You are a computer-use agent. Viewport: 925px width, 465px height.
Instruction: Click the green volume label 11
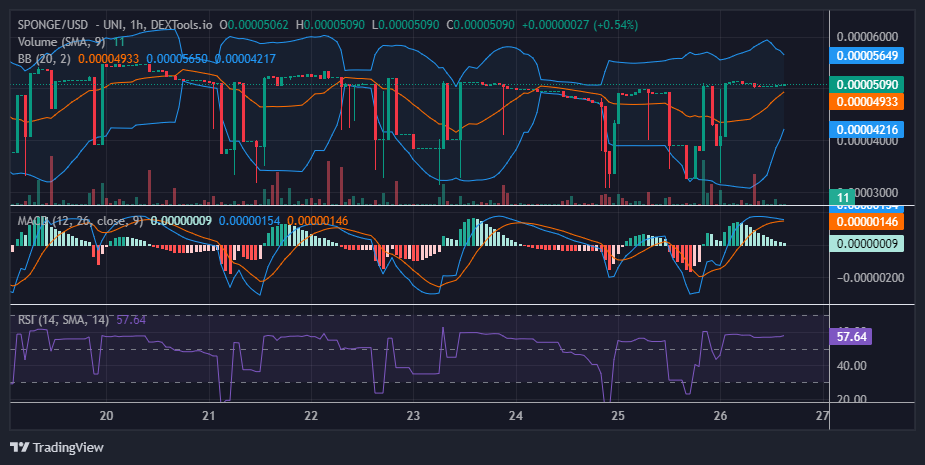(842, 197)
